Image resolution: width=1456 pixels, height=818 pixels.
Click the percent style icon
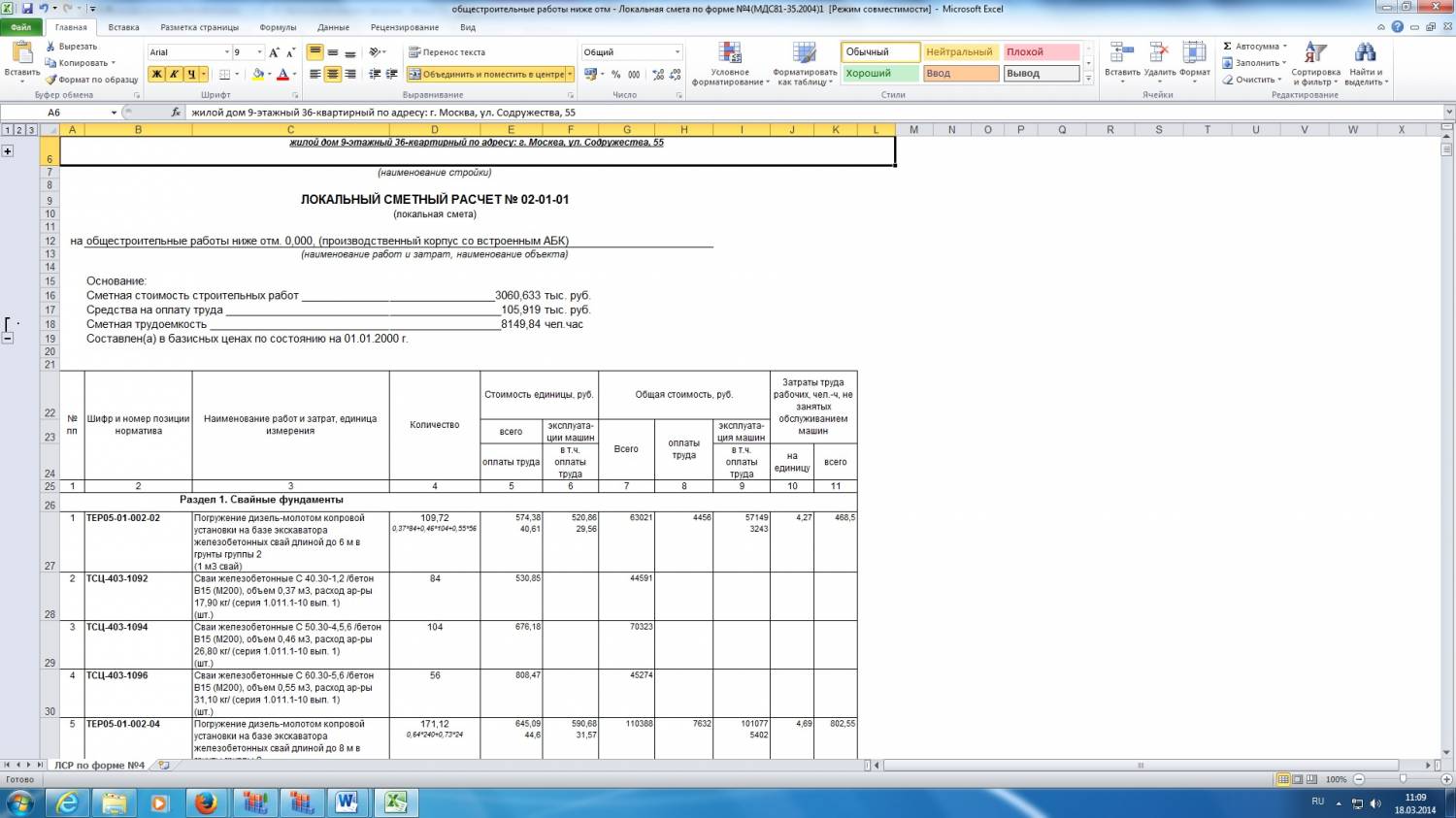point(615,74)
